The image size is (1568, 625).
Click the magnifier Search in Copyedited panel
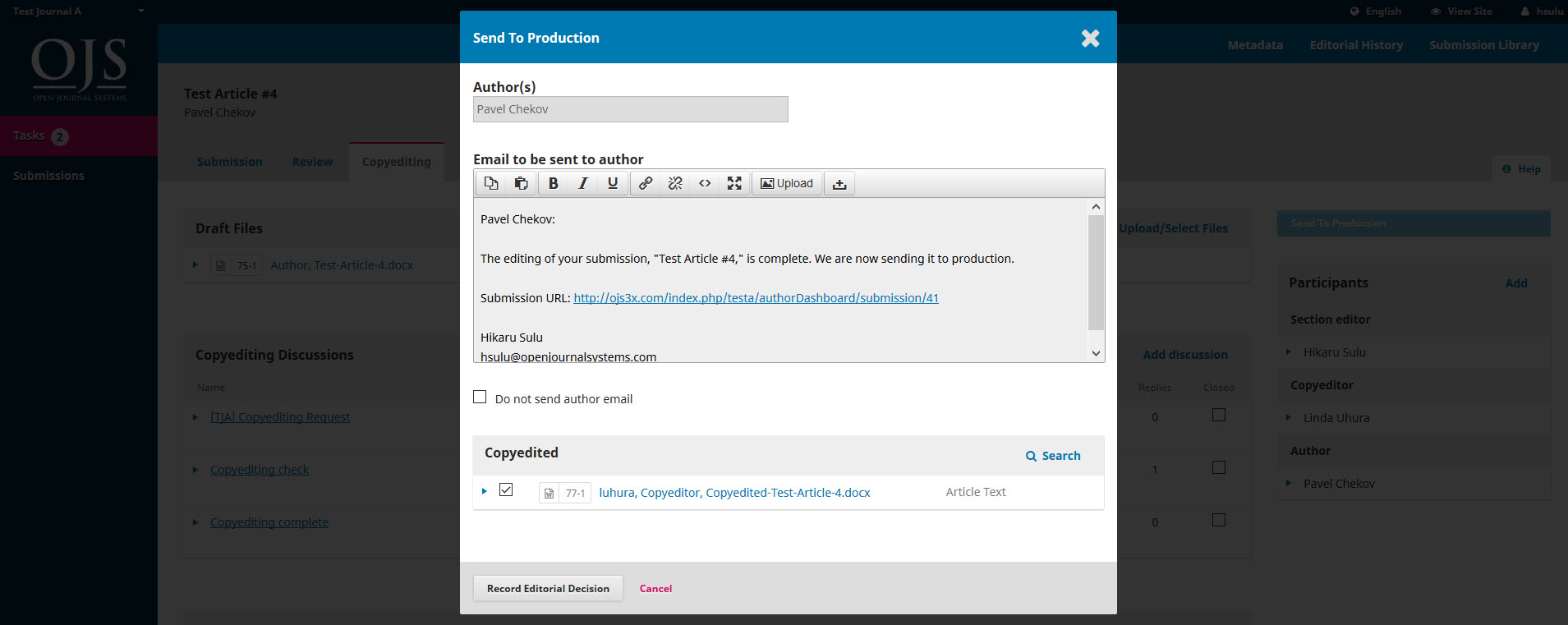click(x=1053, y=456)
